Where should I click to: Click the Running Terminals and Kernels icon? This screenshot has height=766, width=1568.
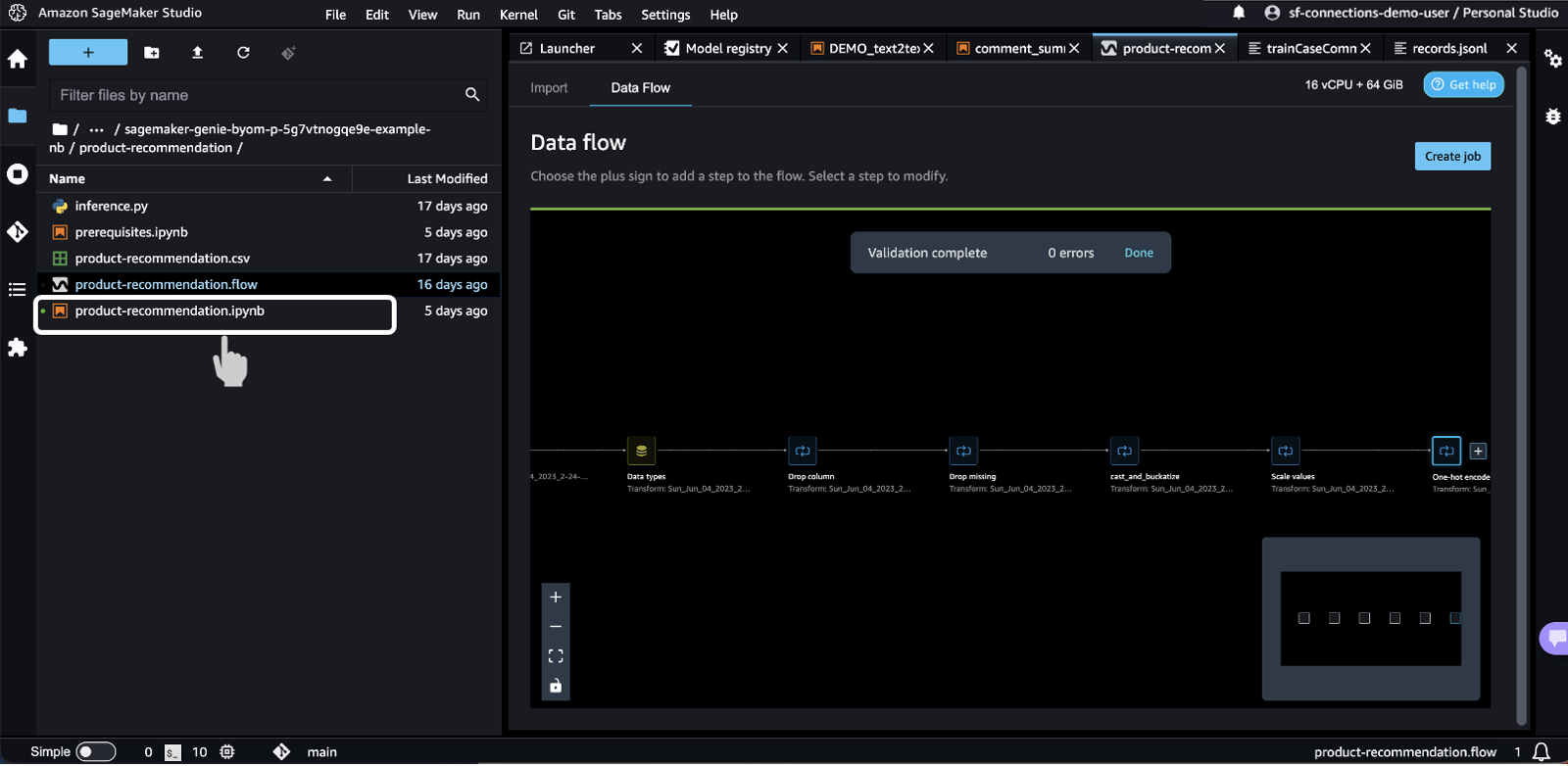pyautogui.click(x=18, y=174)
